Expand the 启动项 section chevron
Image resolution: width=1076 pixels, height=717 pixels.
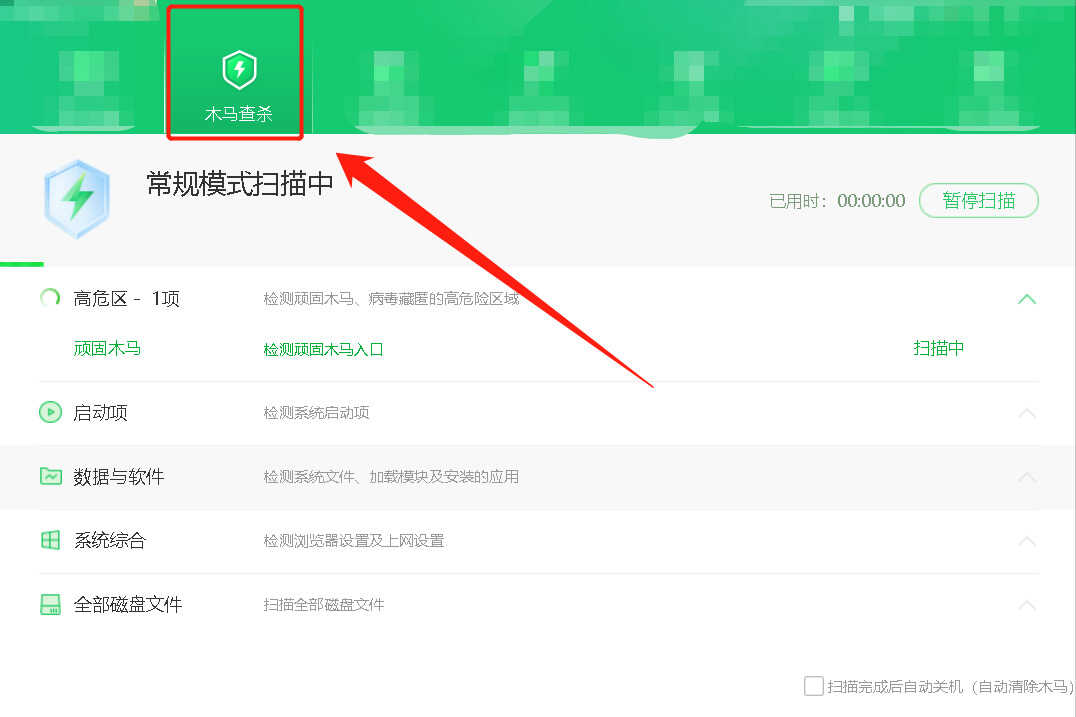click(1027, 413)
